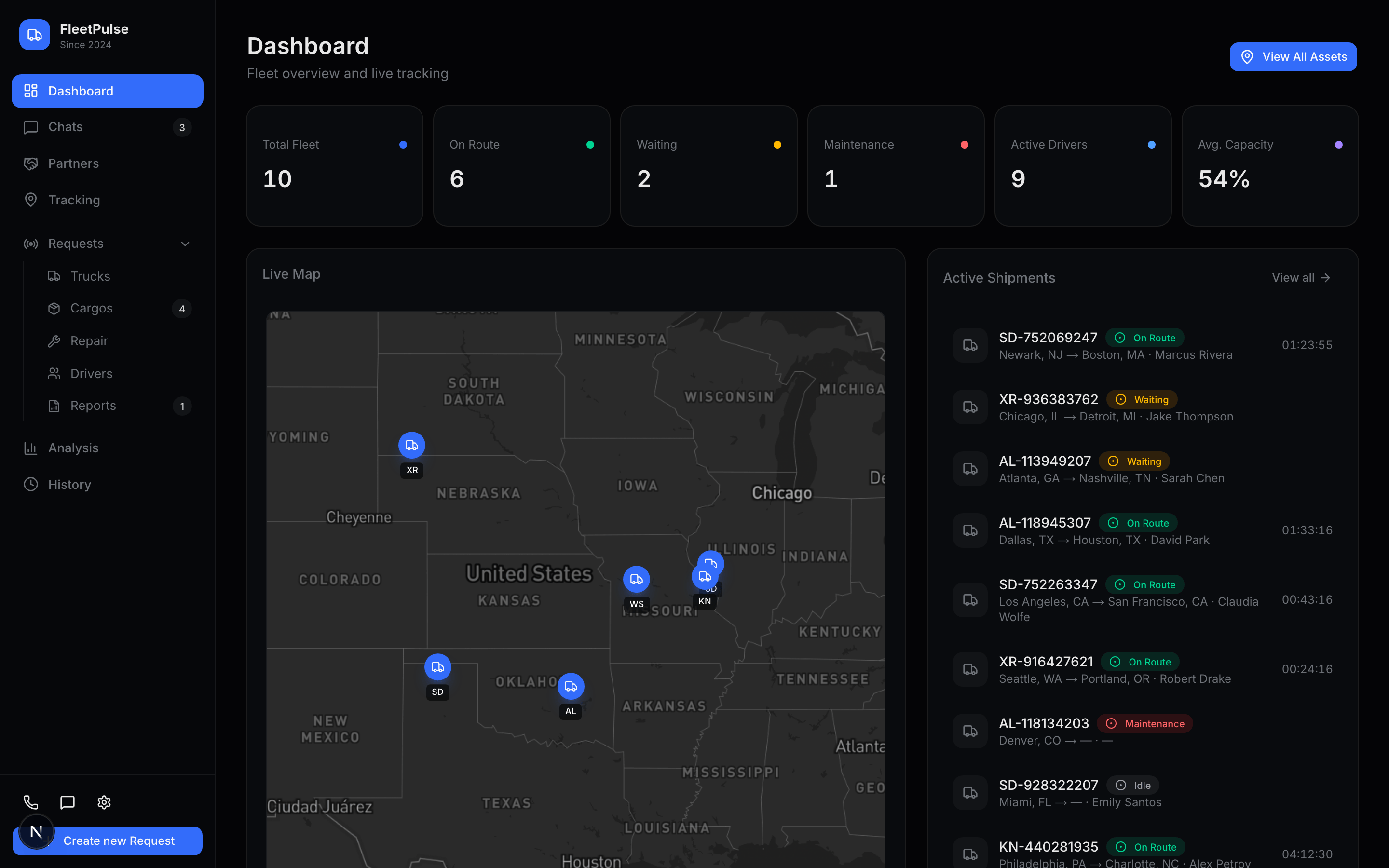Select shipment SD-752263347 row title
Screen dimensions: 1389x868
[x=1048, y=584]
